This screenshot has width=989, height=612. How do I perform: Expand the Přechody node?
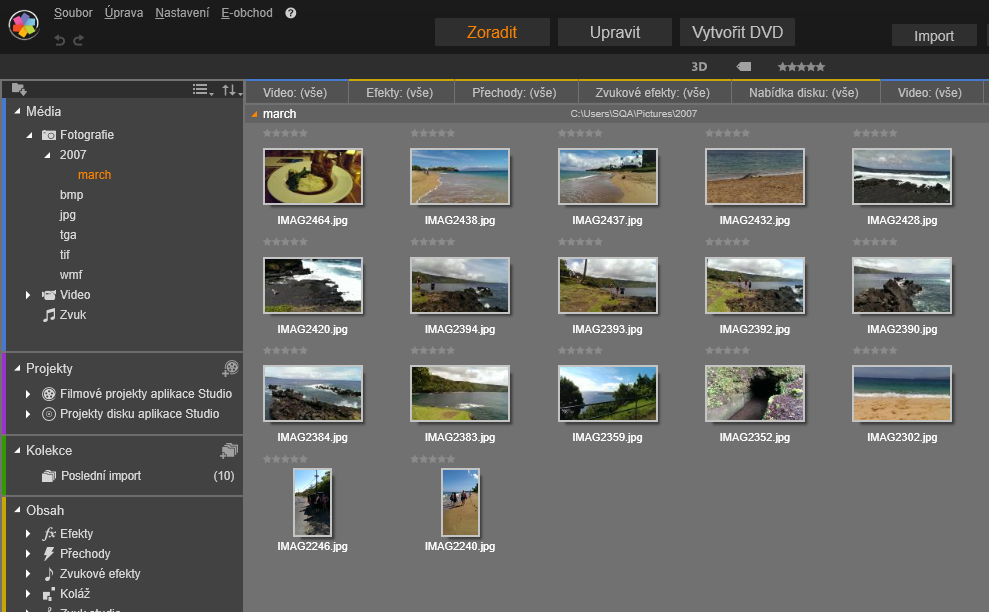click(x=28, y=554)
